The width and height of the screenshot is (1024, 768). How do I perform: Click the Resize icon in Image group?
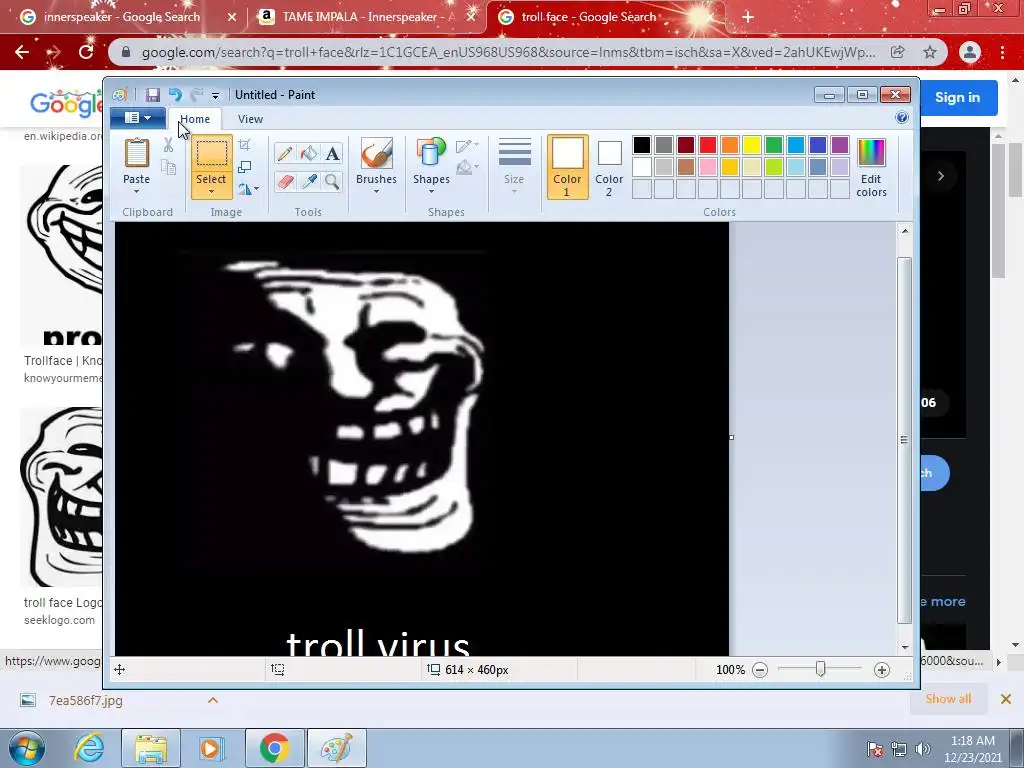point(245,167)
